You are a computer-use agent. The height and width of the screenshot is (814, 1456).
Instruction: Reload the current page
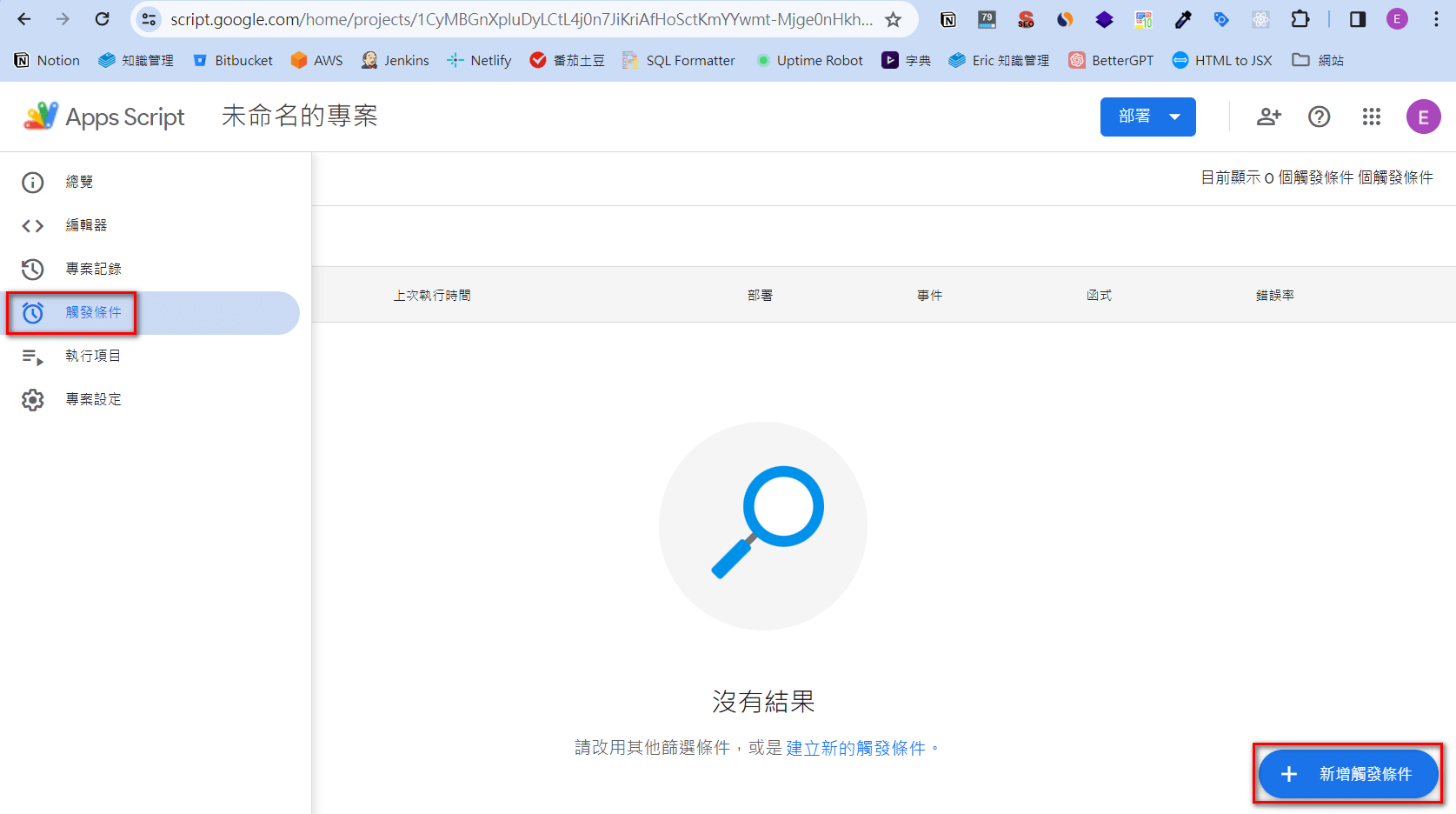pyautogui.click(x=103, y=19)
